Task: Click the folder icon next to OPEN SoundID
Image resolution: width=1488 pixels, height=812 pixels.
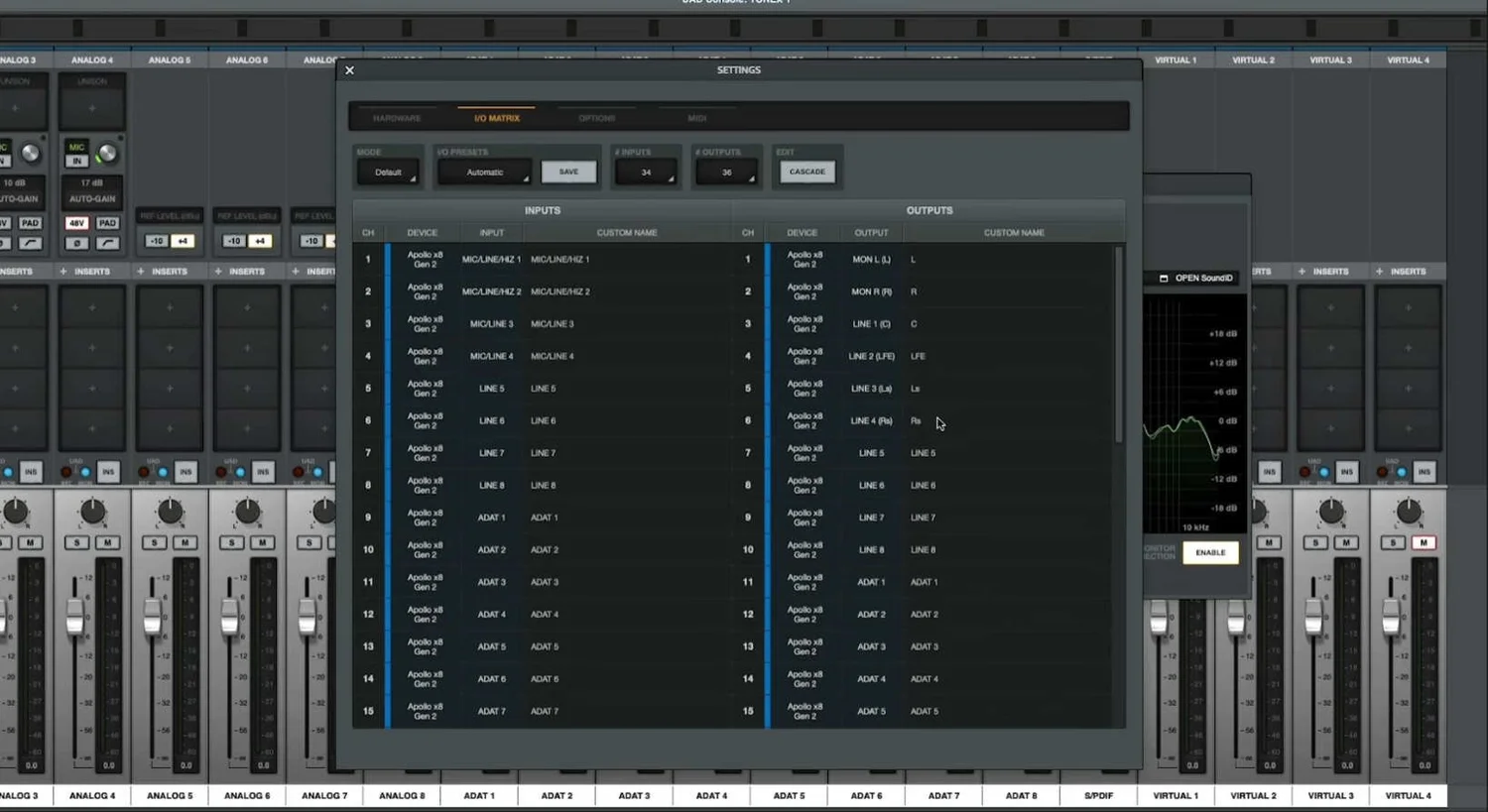Action: click(x=1164, y=278)
